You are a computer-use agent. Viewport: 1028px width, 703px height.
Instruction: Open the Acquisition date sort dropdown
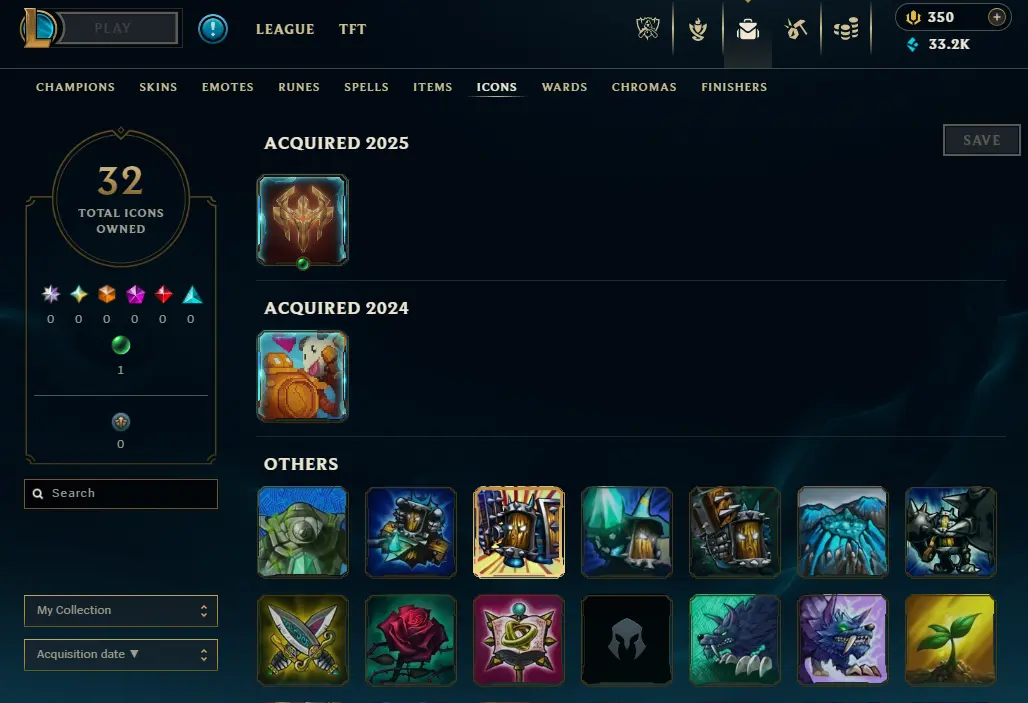(121, 654)
